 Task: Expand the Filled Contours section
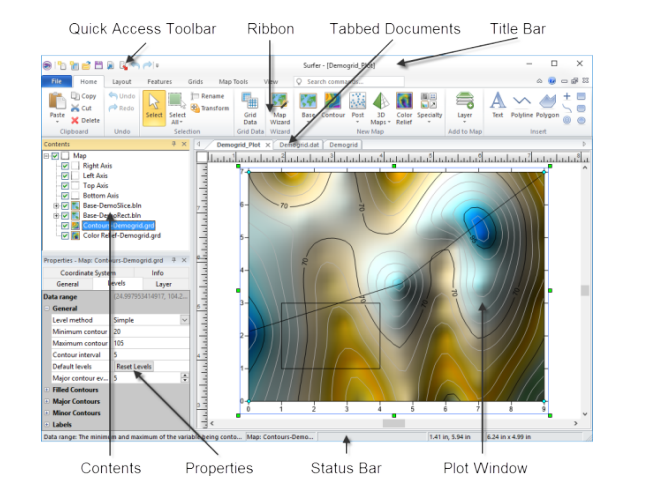coord(46,390)
